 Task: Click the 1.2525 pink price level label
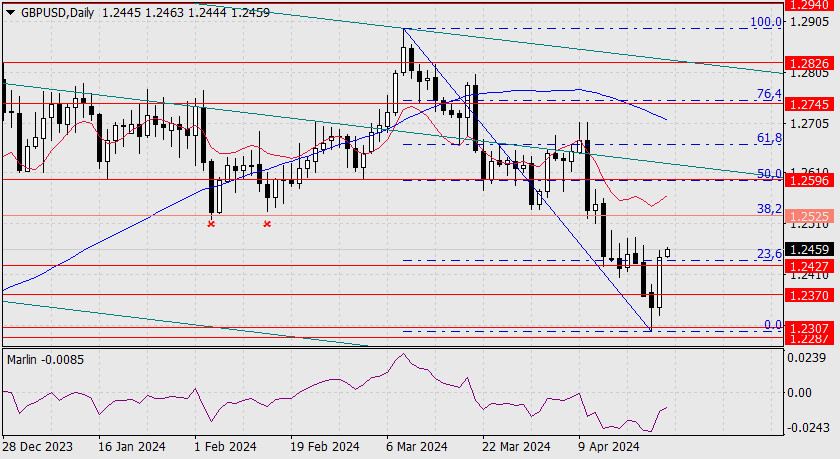pyautogui.click(x=809, y=216)
